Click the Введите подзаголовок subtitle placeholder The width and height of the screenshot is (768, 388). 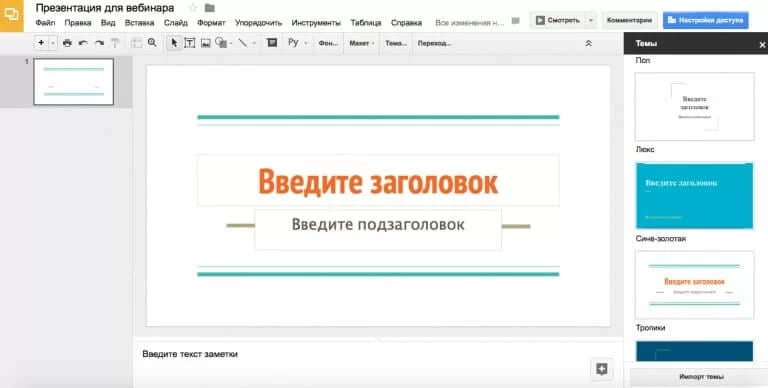point(378,230)
